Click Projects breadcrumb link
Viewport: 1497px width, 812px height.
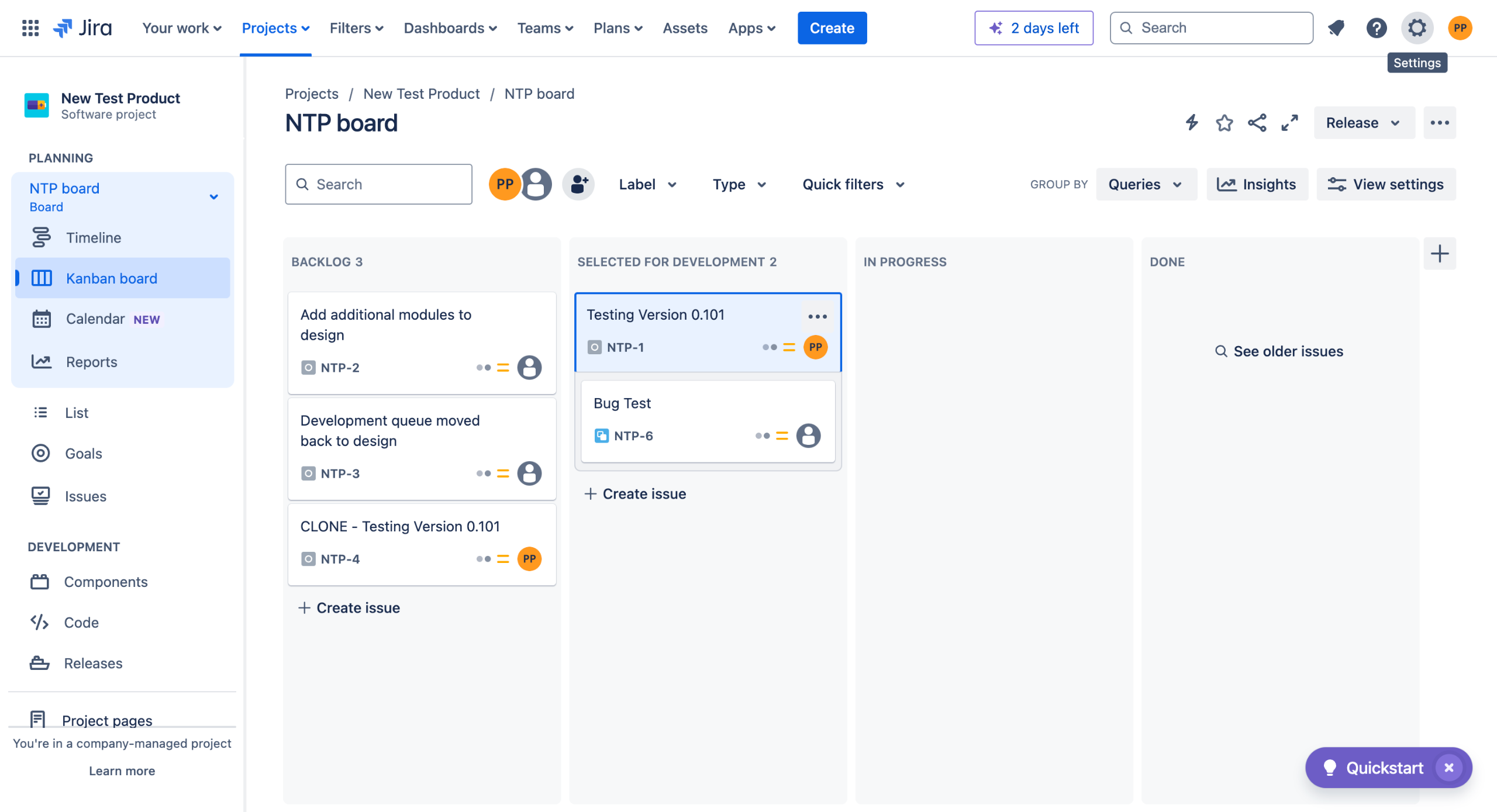coord(311,94)
